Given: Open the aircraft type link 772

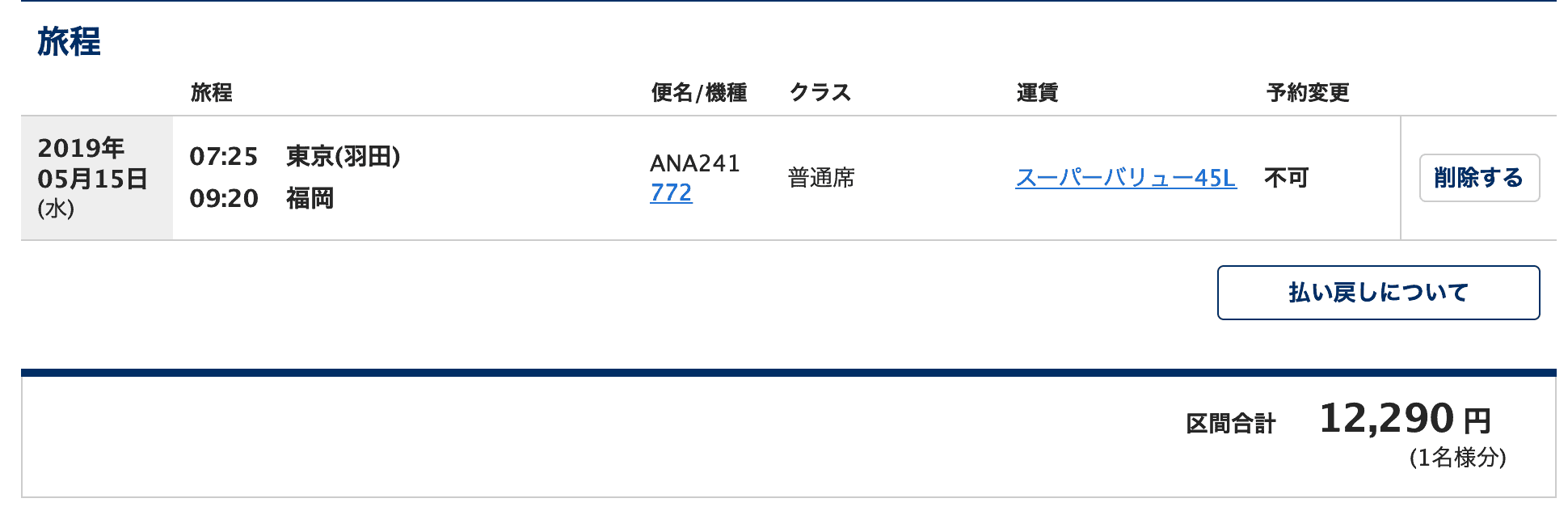Looking at the screenshot, I should coord(670,193).
